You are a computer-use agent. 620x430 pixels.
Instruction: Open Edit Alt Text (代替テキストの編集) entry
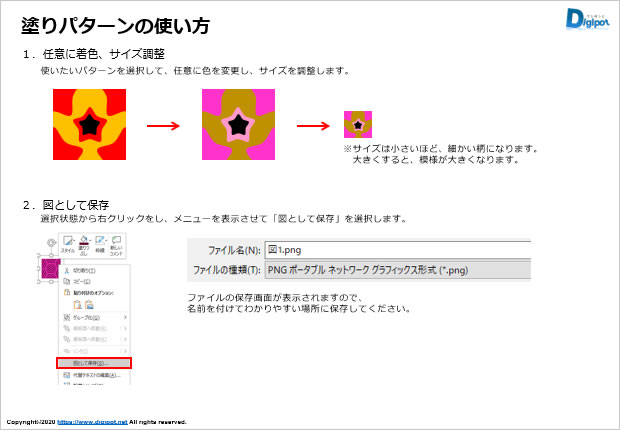[94, 373]
